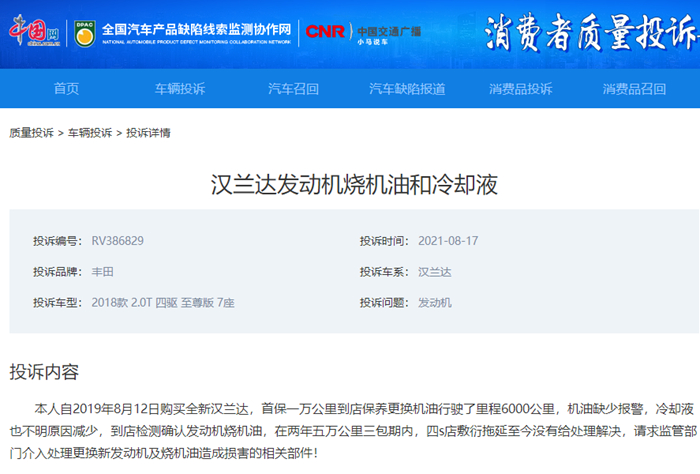Click the China.com.cn red logo
Viewport: 700px width, 474px height.
34,30
